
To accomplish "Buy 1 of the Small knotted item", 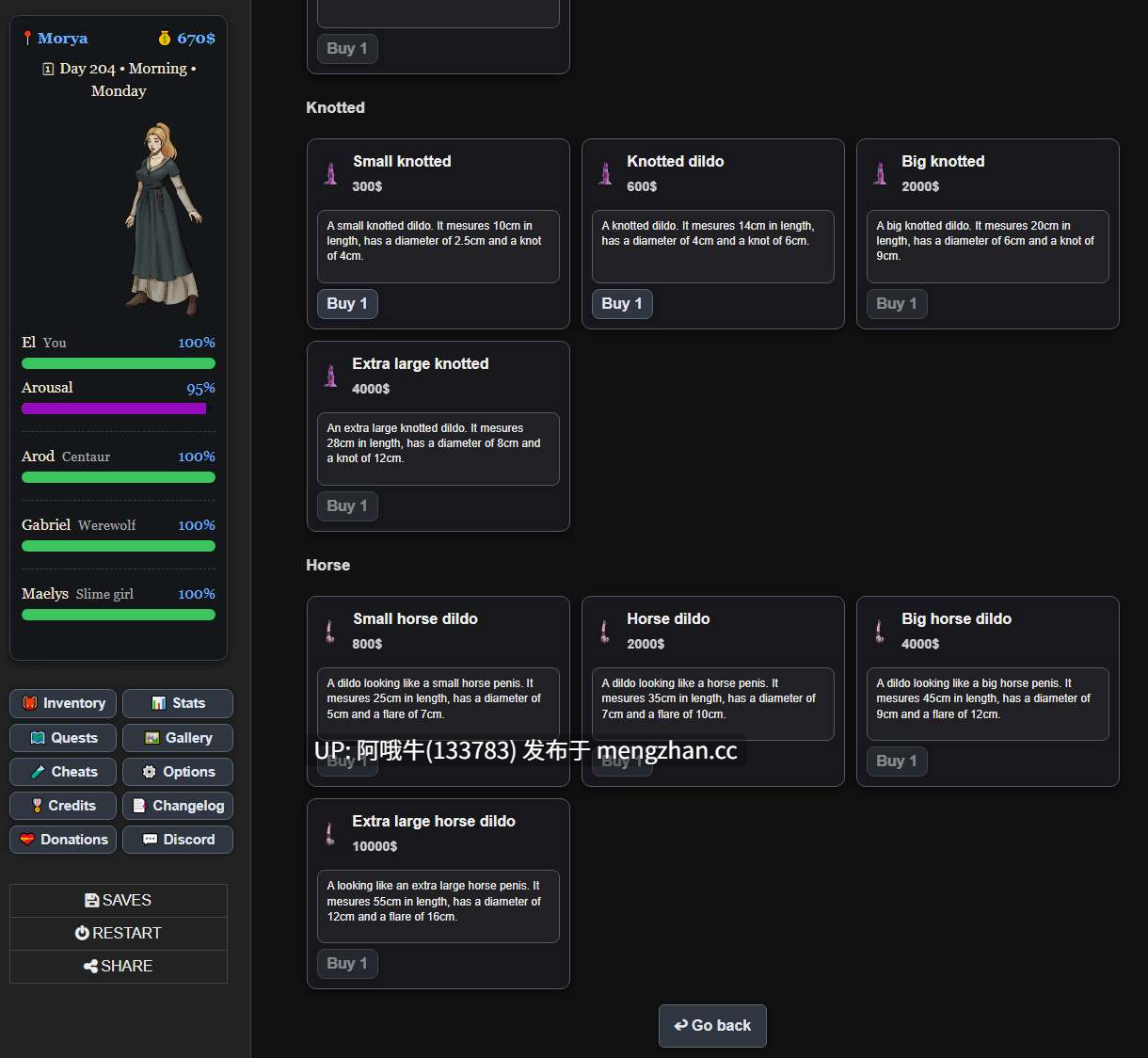I will coord(347,304).
